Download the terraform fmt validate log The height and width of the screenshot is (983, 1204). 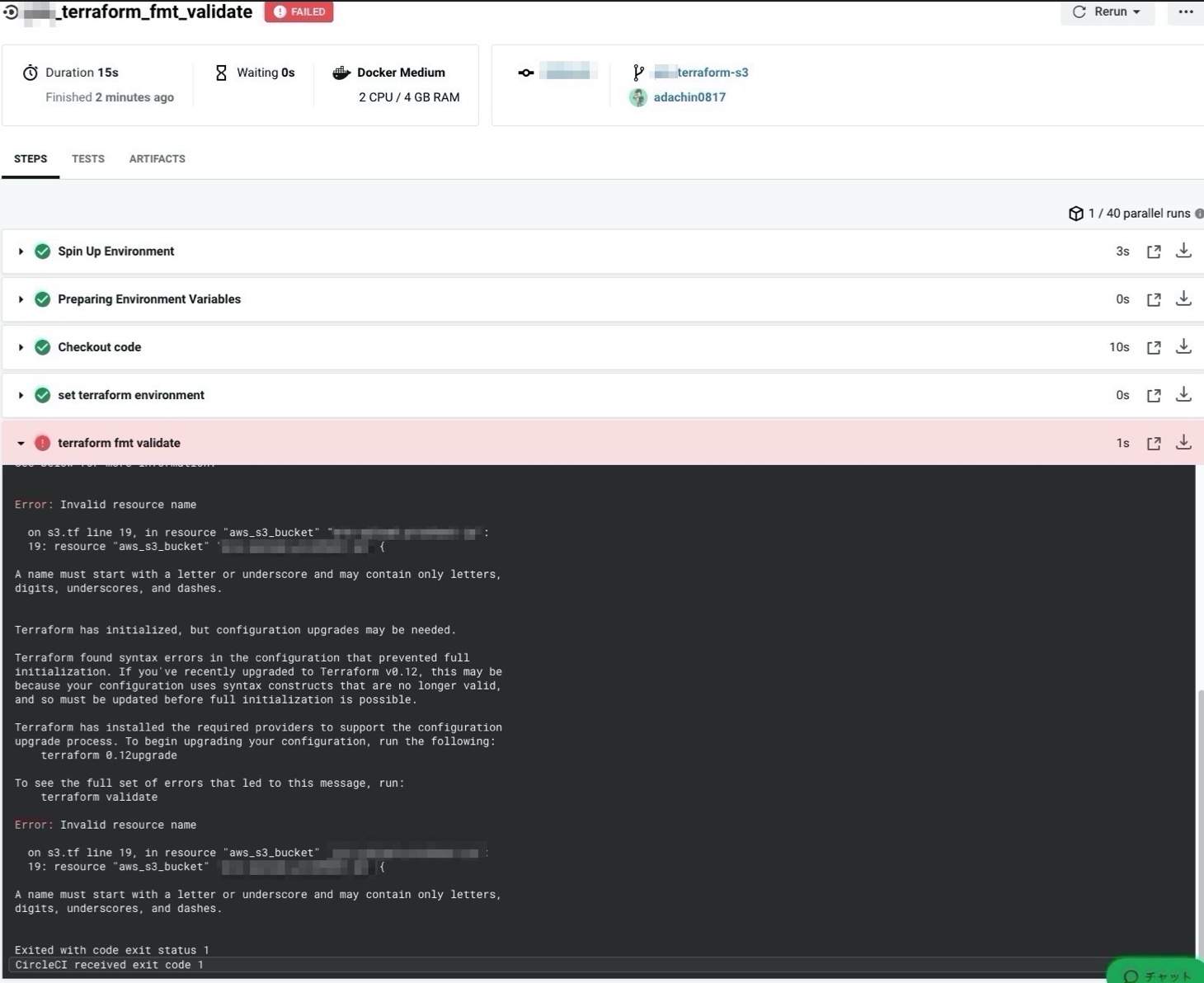click(x=1183, y=442)
